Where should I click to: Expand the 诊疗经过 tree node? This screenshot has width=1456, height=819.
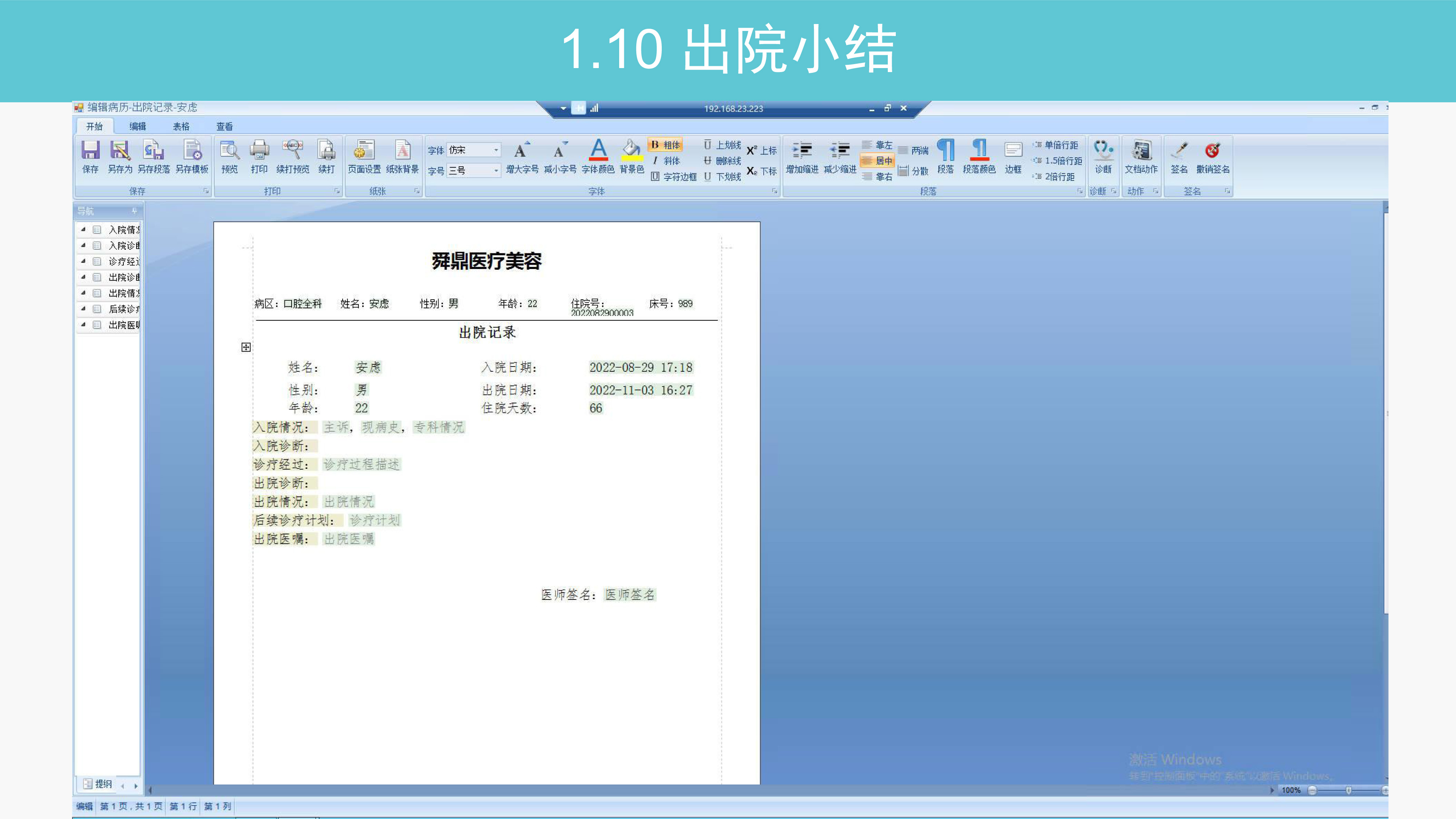point(83,261)
